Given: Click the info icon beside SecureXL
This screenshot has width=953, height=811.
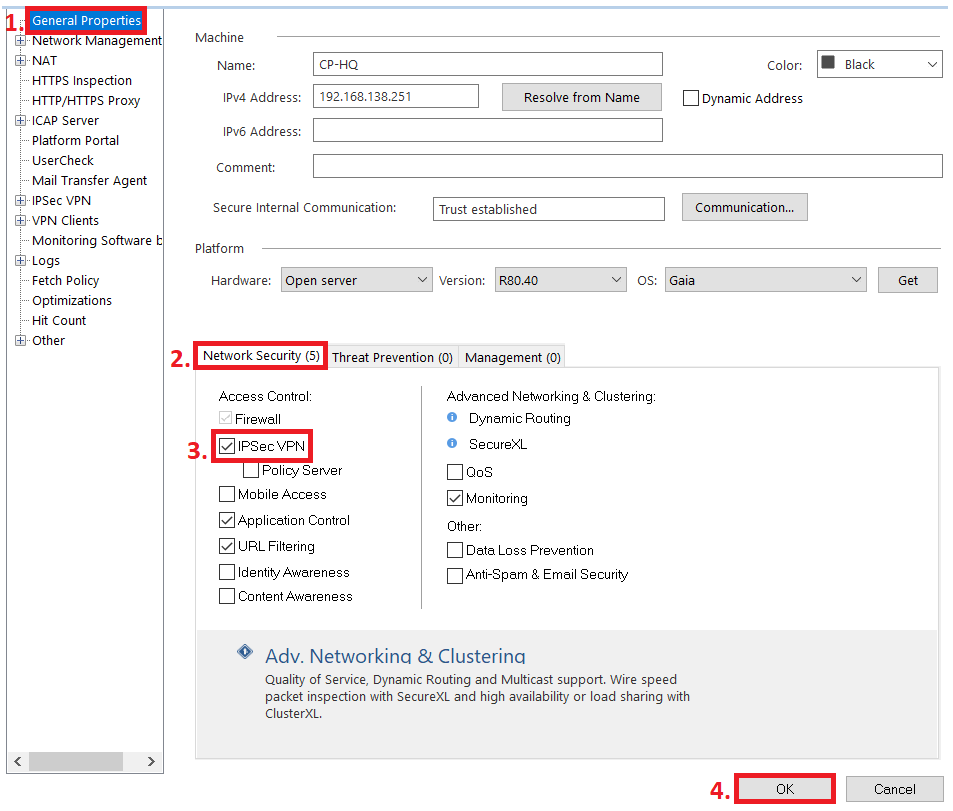Looking at the screenshot, I should (x=452, y=444).
